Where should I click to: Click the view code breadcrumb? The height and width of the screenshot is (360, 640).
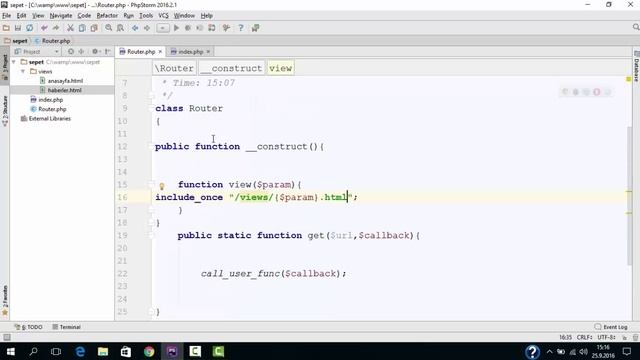(280, 68)
